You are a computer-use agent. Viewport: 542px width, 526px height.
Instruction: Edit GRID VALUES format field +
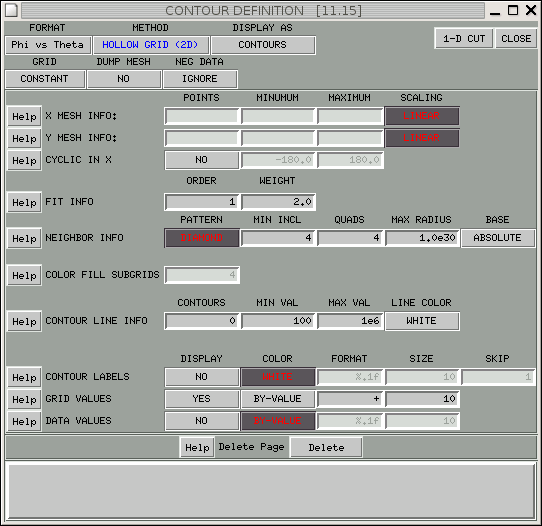click(x=351, y=399)
